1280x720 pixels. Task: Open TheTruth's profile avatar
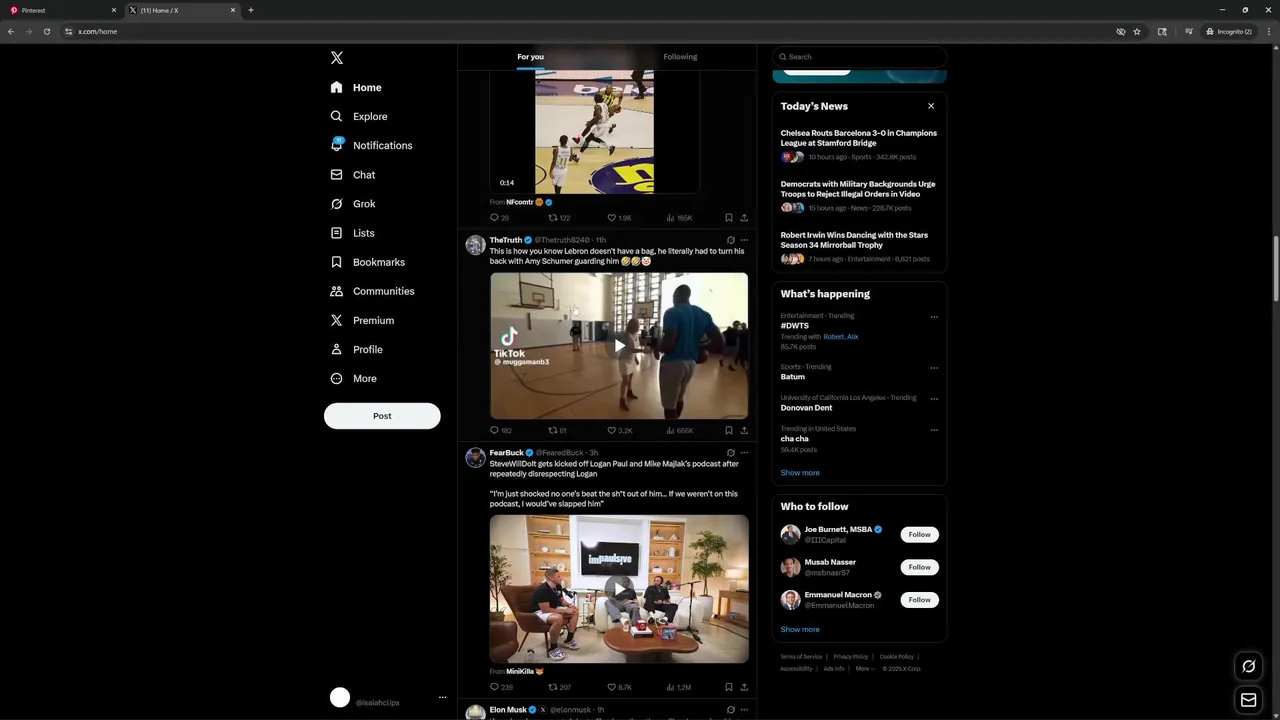[x=475, y=245]
